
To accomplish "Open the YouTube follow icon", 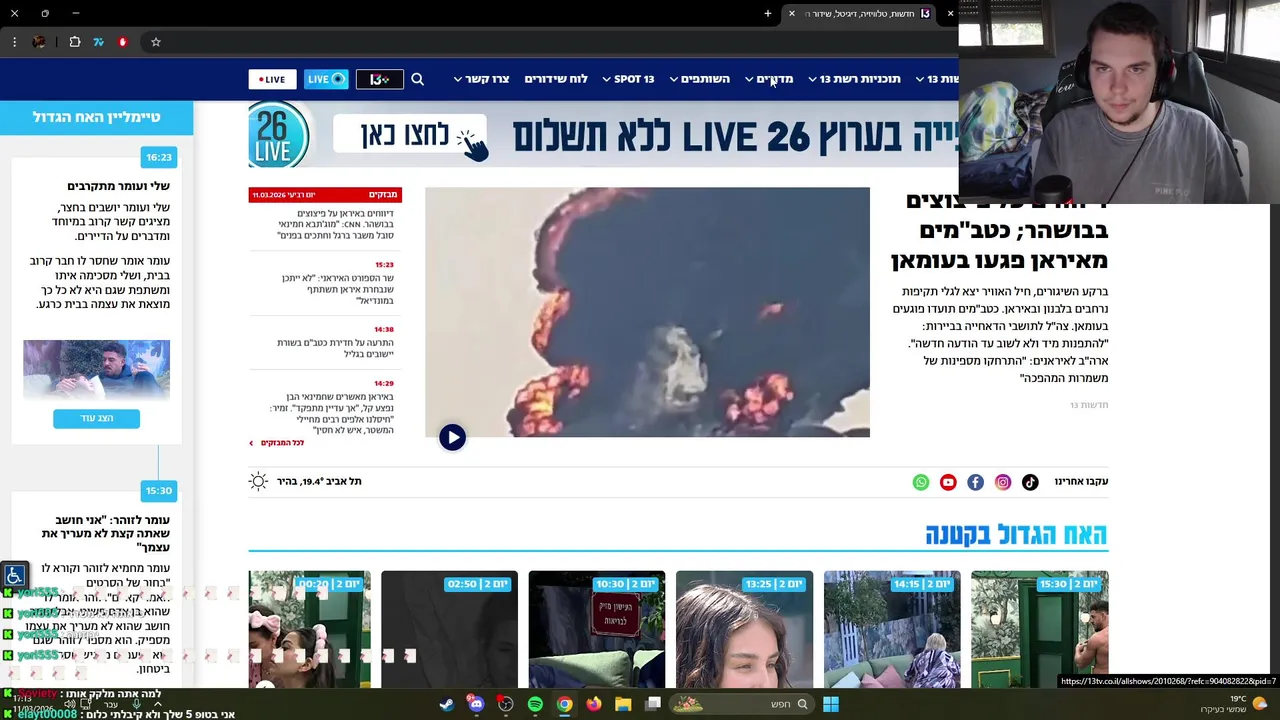I will 948,482.
